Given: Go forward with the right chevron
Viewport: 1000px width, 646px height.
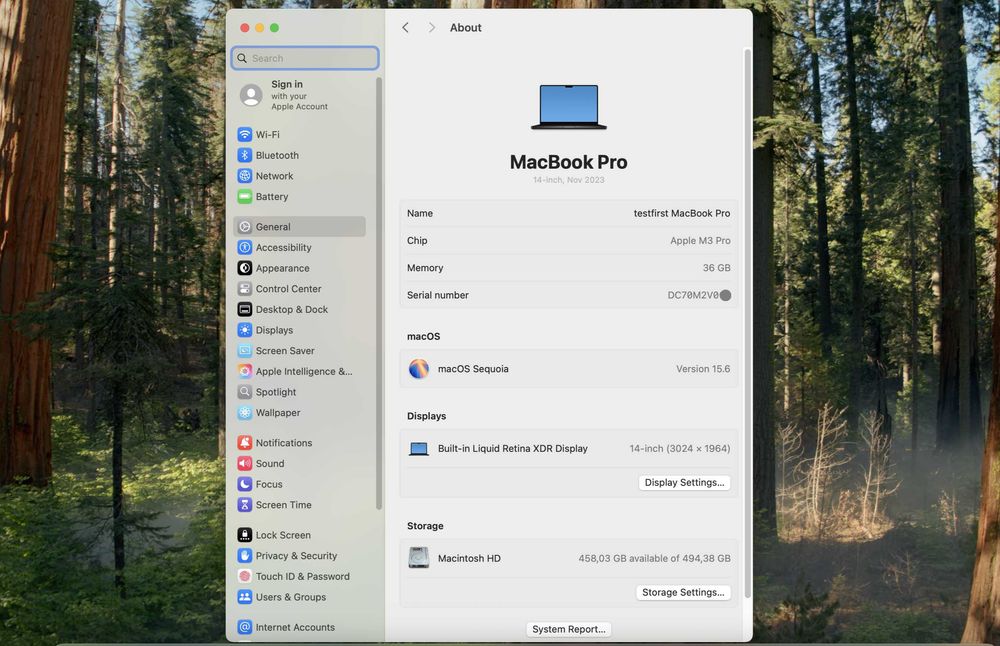Looking at the screenshot, I should 432,27.
